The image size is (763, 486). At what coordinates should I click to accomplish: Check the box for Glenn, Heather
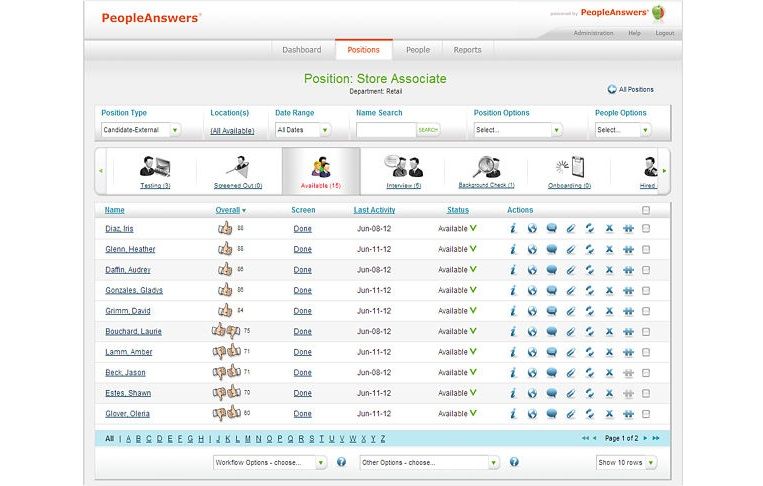(x=646, y=249)
